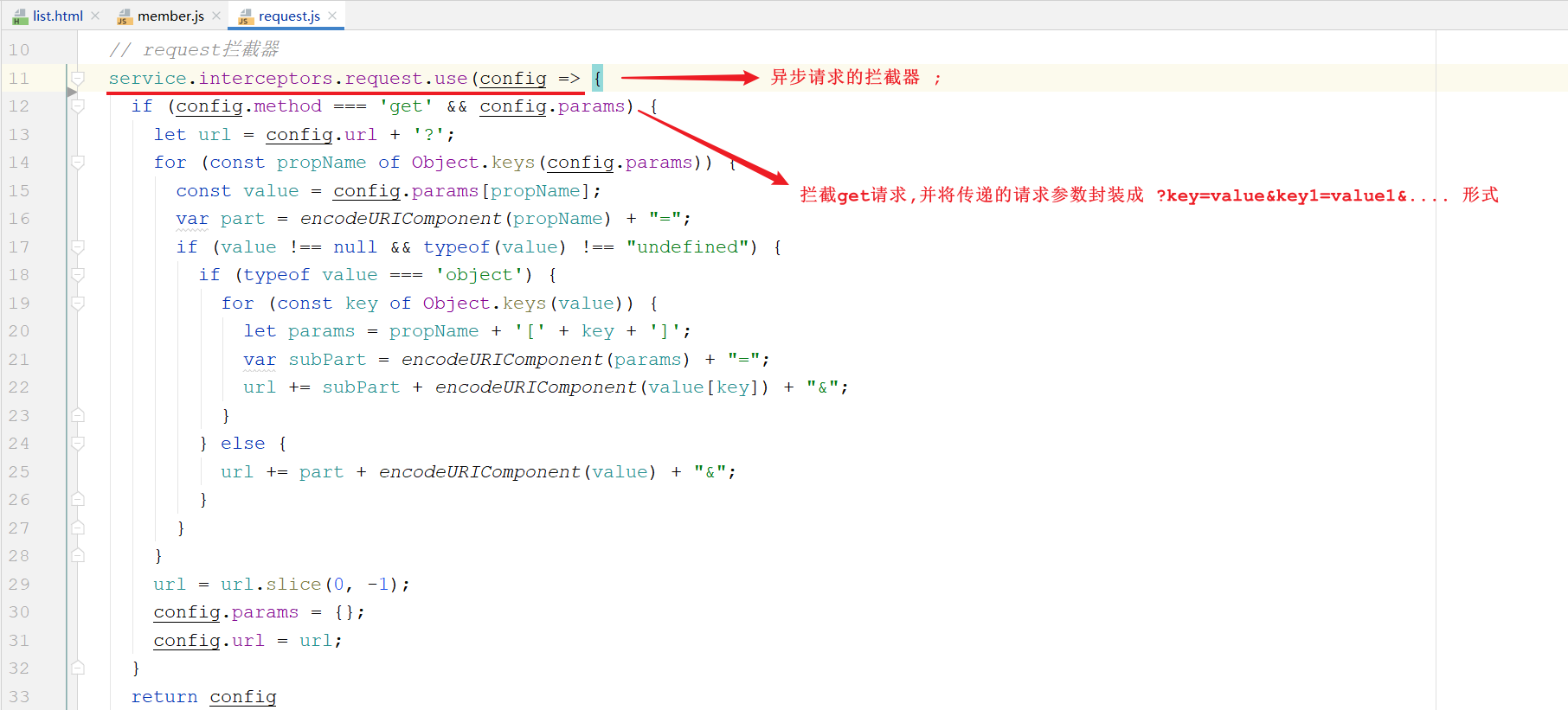
Task: Collapse the else block on line 24
Action: [x=78, y=444]
